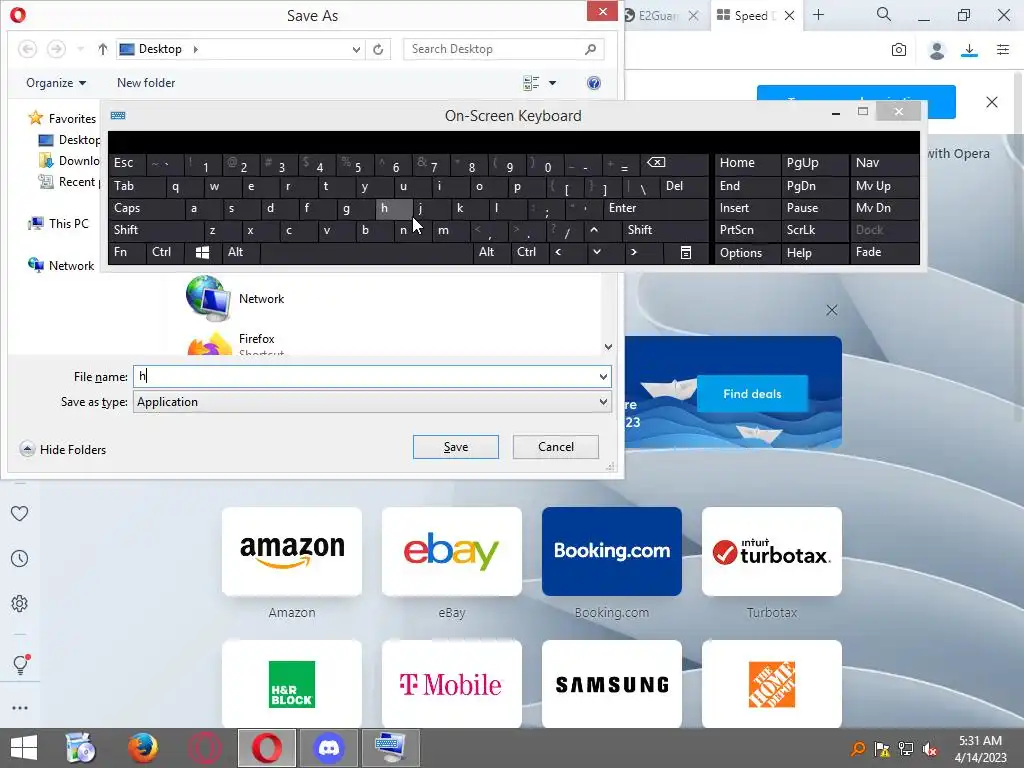This screenshot has width=1024, height=768.
Task: Click the up arrow key on keyboard
Action: point(594,230)
